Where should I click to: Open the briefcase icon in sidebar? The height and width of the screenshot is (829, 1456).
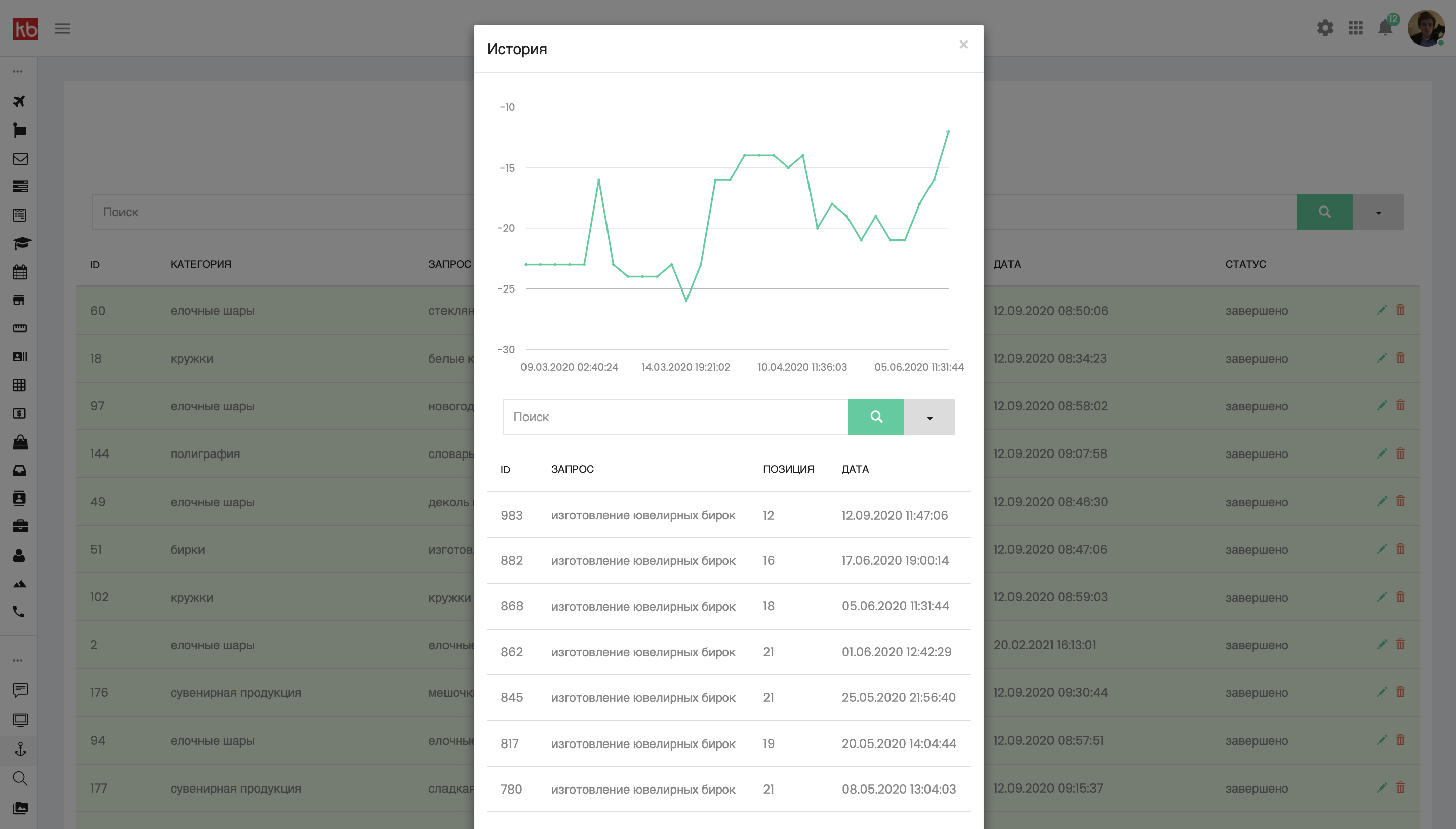click(20, 525)
